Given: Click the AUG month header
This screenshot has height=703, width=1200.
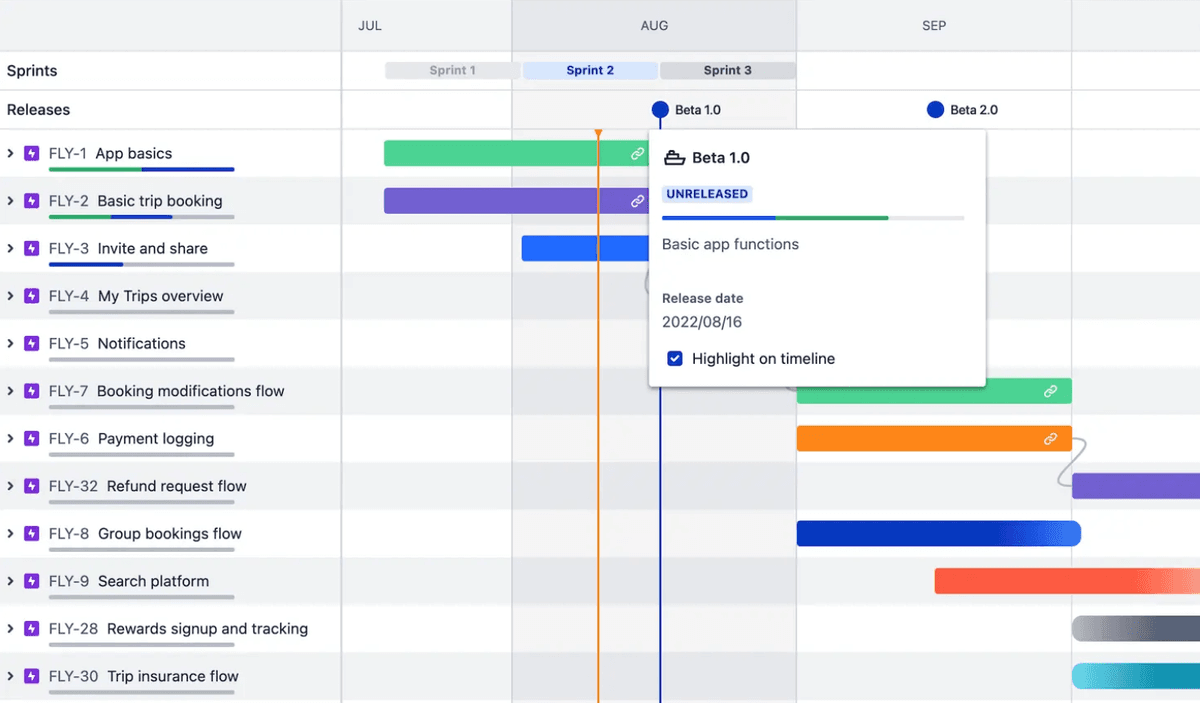Looking at the screenshot, I should point(654,26).
